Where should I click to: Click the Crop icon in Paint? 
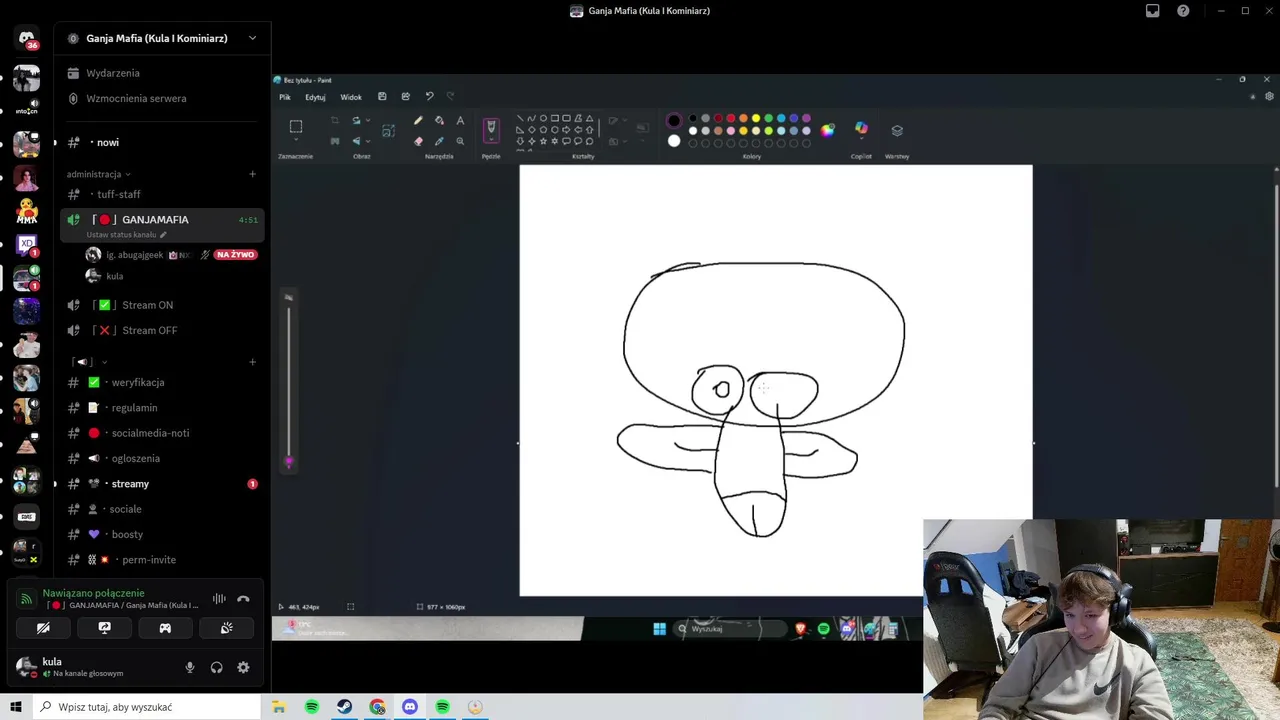pos(335,121)
